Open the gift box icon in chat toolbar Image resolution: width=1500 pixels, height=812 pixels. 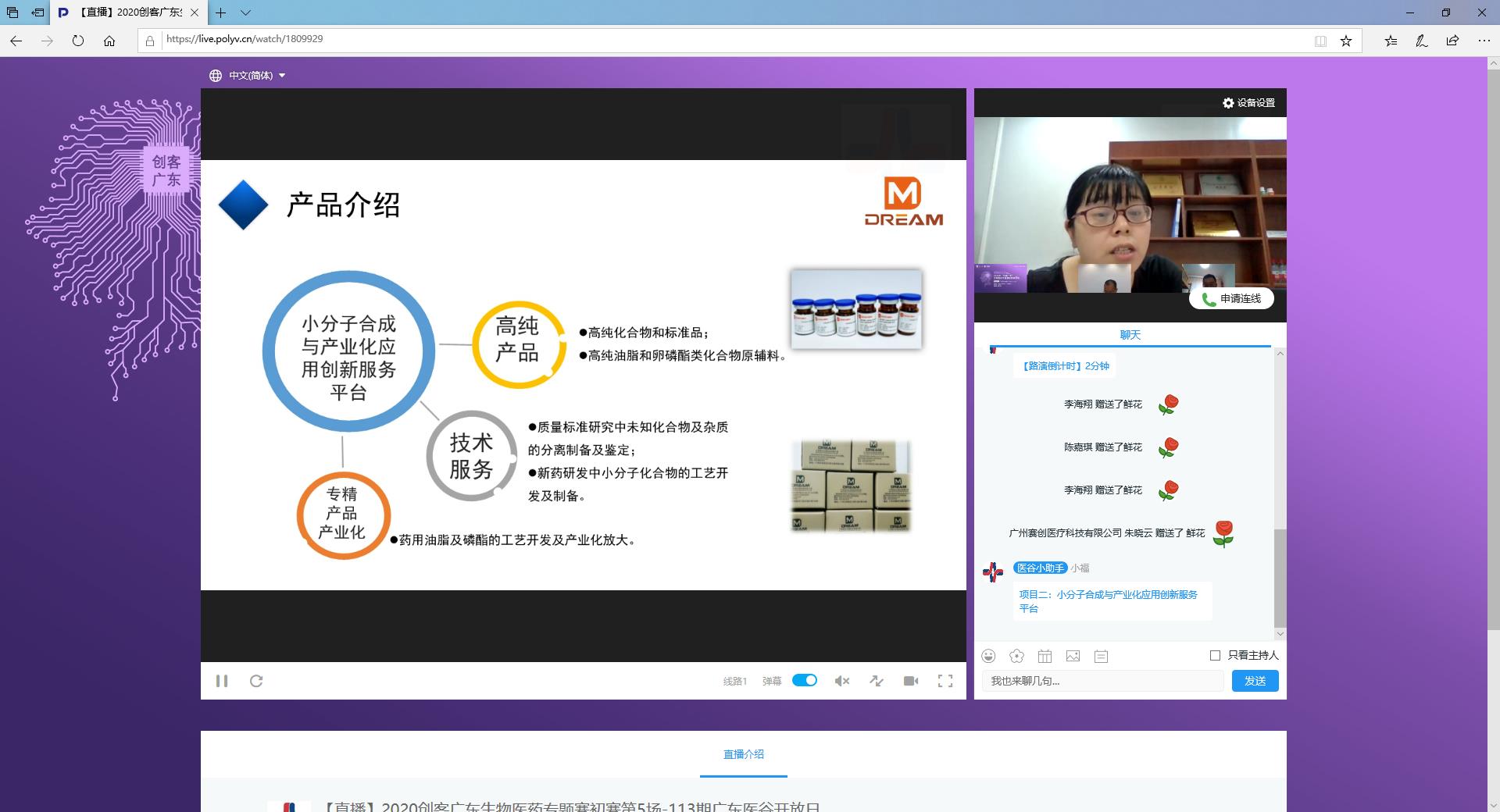pyautogui.click(x=1045, y=657)
